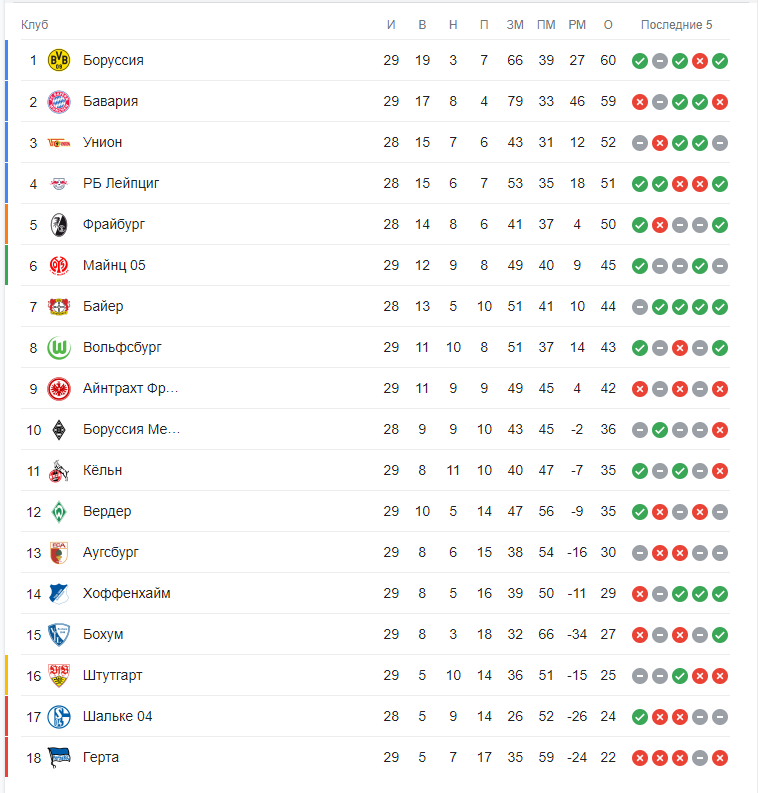758x793 pixels.
Task: Click Bochum's green win indicator
Action: pyautogui.click(x=720, y=635)
